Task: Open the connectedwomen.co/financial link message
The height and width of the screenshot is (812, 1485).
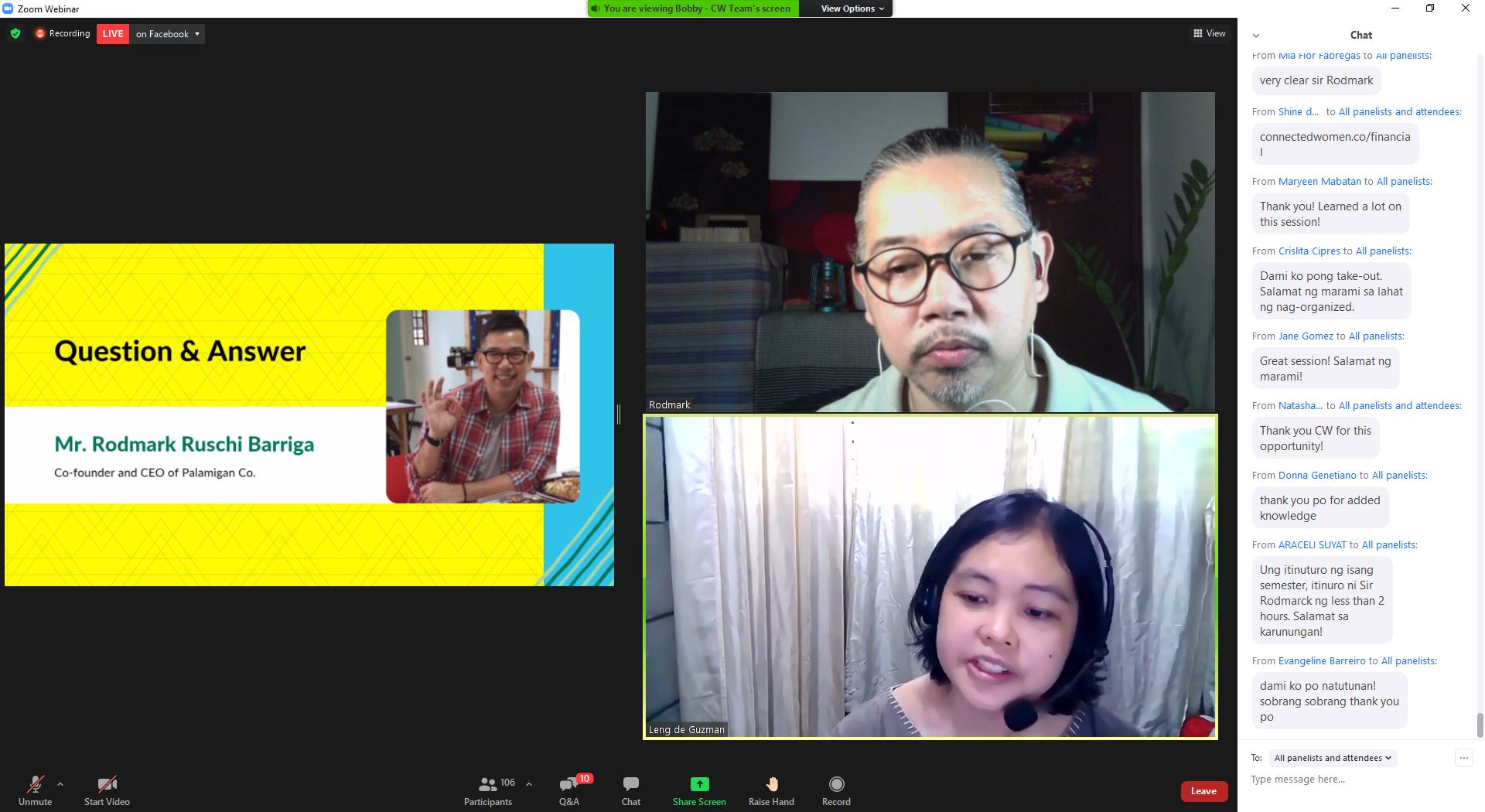Action: click(1335, 144)
